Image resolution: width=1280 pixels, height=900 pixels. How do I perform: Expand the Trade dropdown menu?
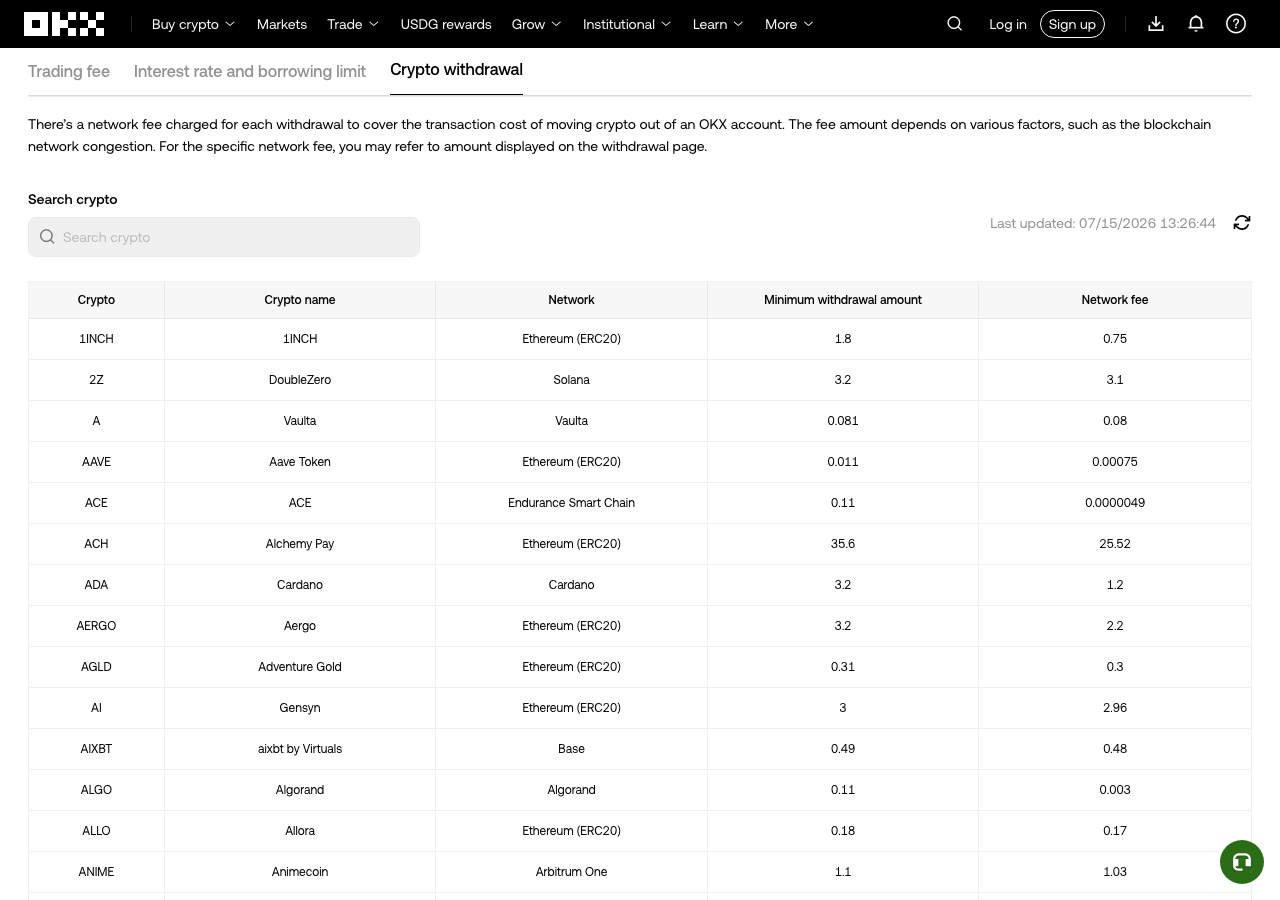[x=353, y=24]
